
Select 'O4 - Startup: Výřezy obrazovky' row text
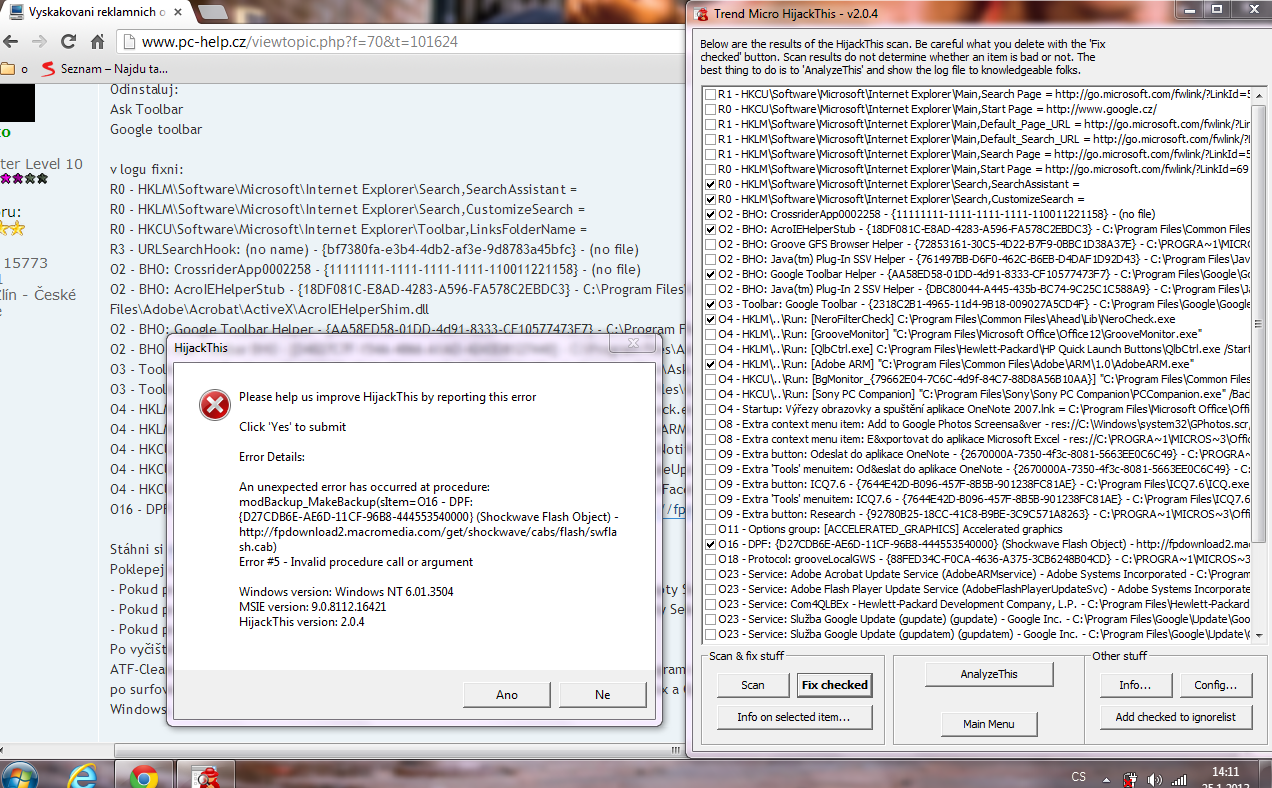pos(984,409)
